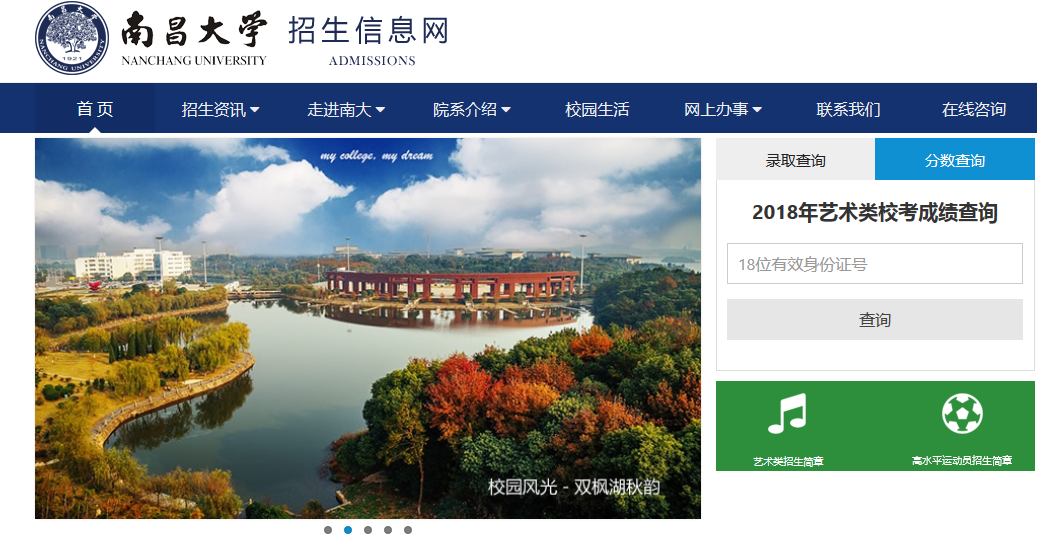Select the first carousel dot indicator

(328, 529)
